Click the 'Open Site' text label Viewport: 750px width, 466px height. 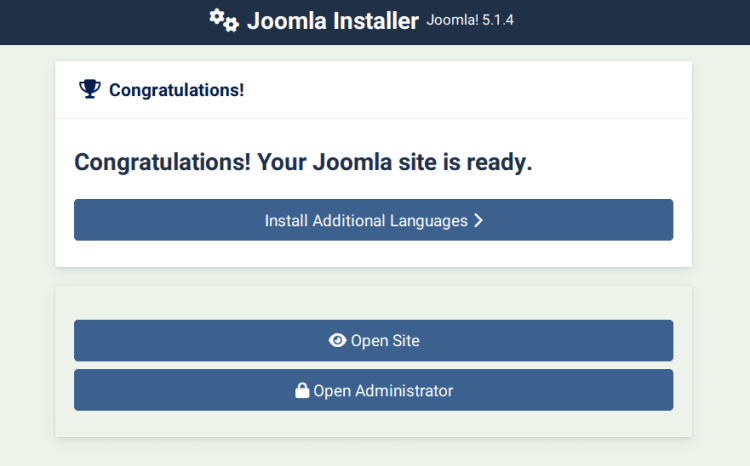385,341
